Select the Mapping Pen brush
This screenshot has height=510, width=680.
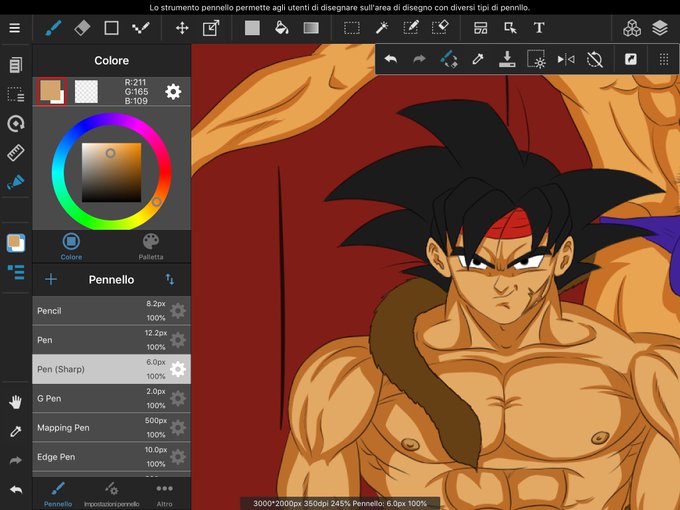tap(111, 428)
